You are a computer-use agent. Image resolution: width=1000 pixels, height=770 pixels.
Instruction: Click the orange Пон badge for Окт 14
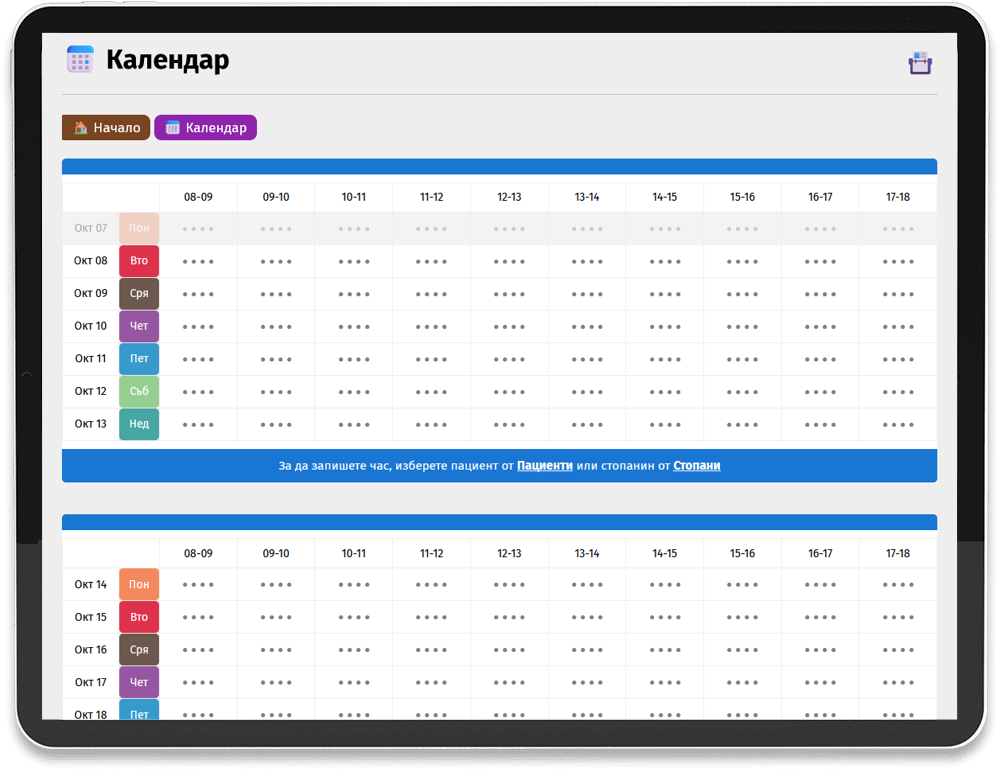(139, 584)
